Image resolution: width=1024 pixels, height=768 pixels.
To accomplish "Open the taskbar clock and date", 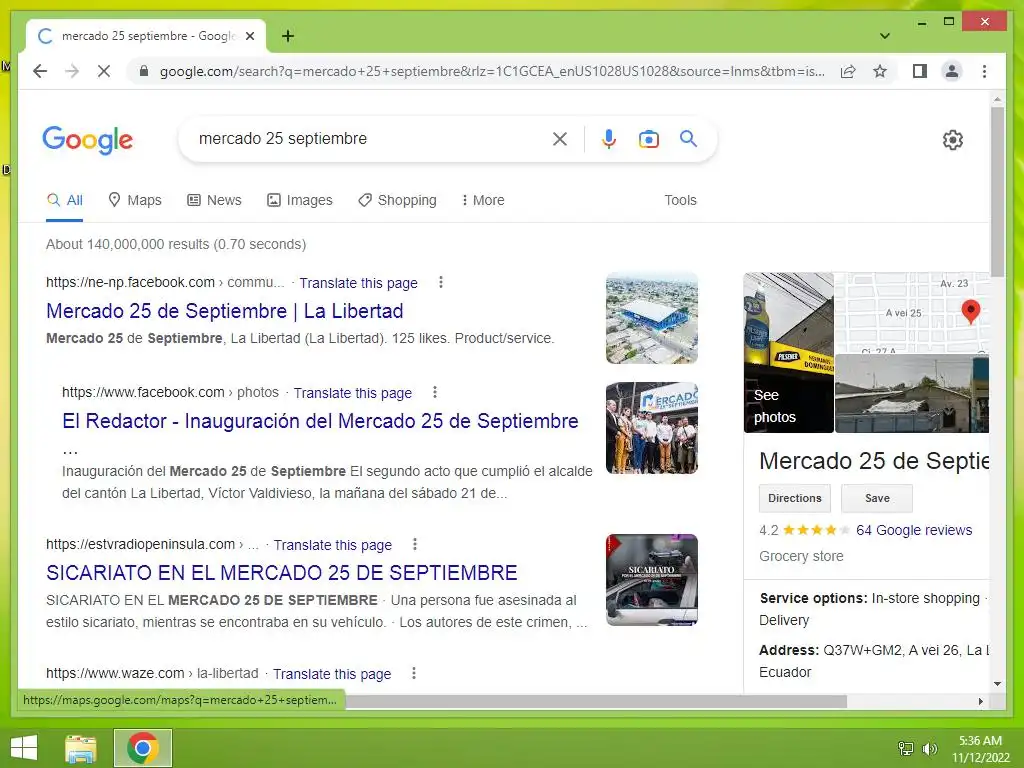I will point(980,749).
